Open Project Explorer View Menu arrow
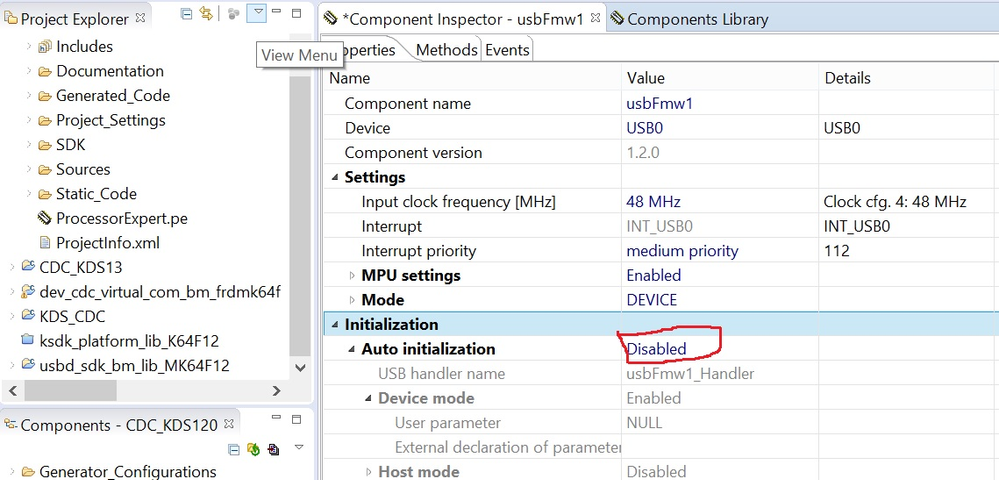 click(258, 13)
